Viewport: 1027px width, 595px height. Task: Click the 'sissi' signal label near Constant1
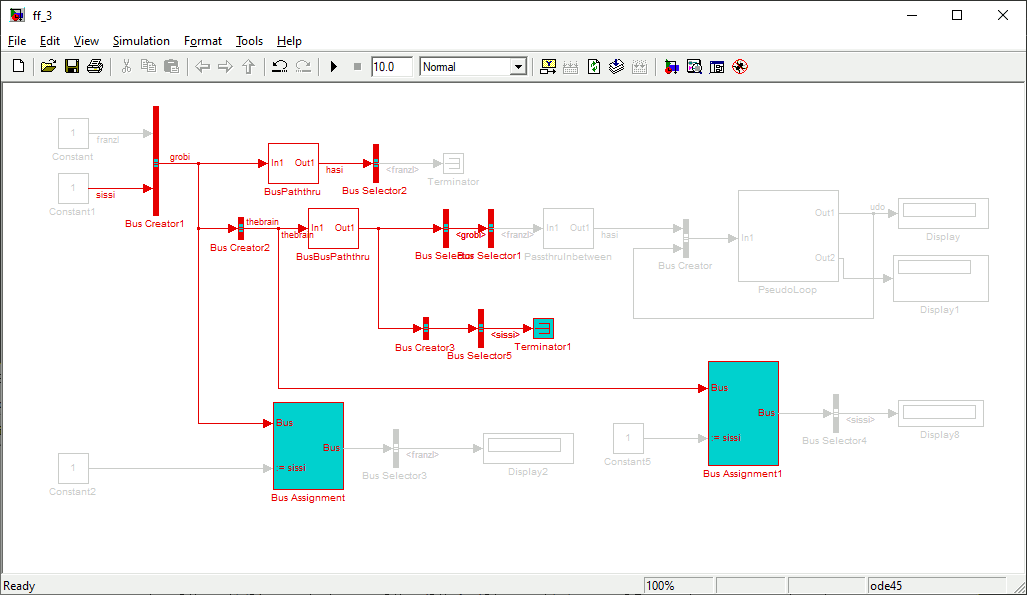(x=105, y=195)
